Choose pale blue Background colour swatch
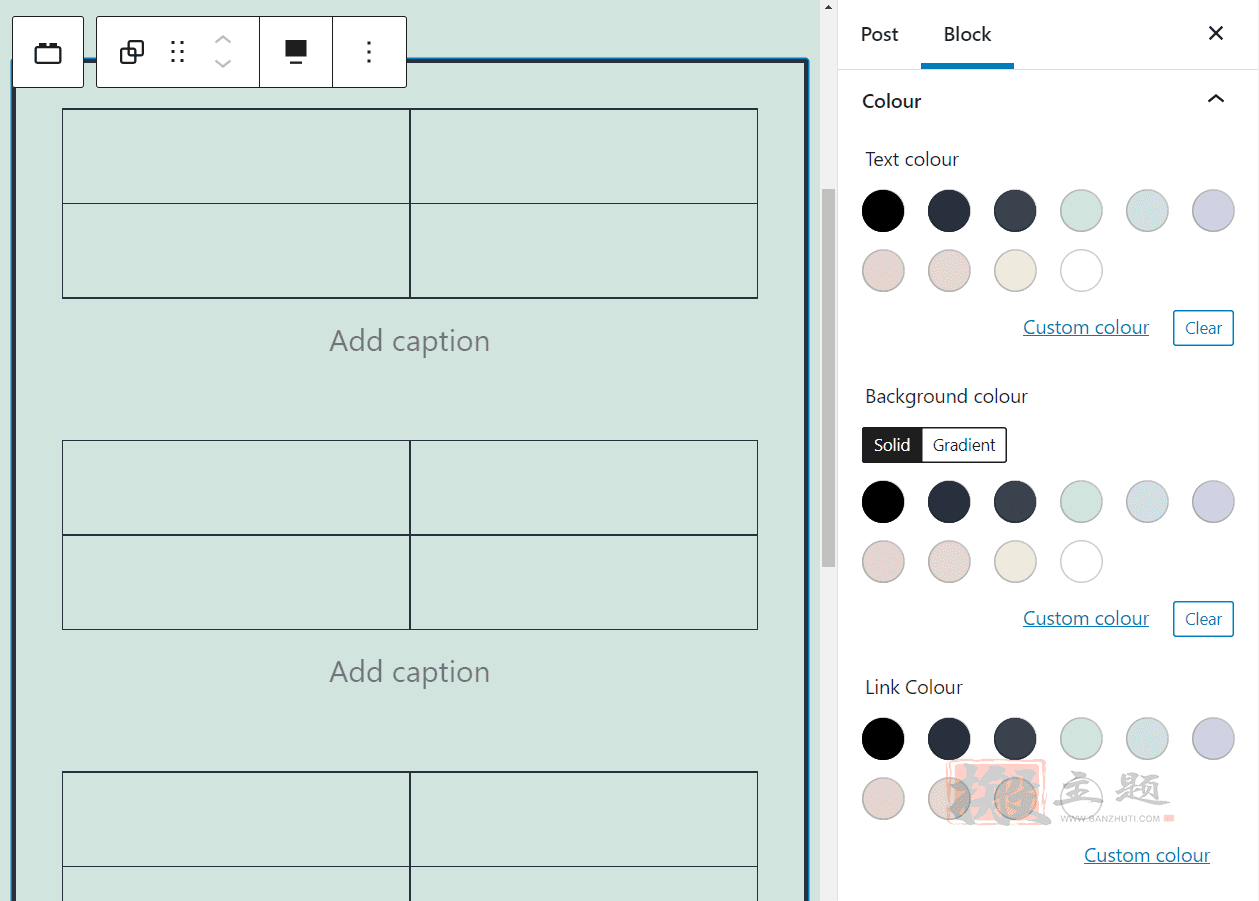The height and width of the screenshot is (901, 1259). coord(1147,502)
